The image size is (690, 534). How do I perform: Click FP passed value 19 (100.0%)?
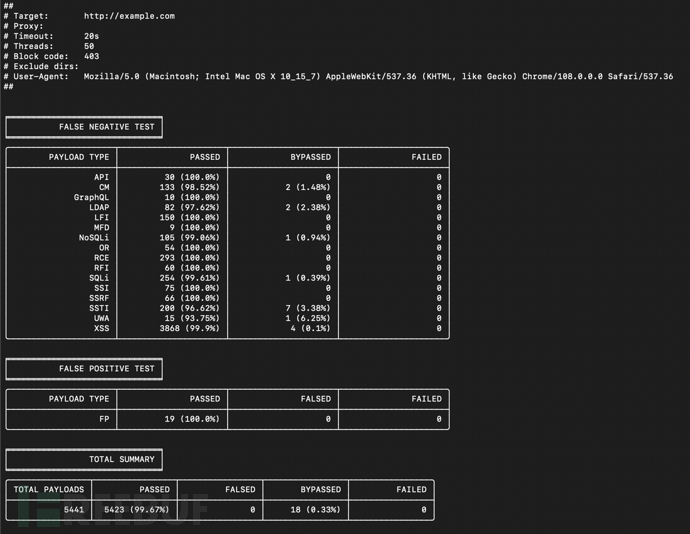(x=192, y=420)
